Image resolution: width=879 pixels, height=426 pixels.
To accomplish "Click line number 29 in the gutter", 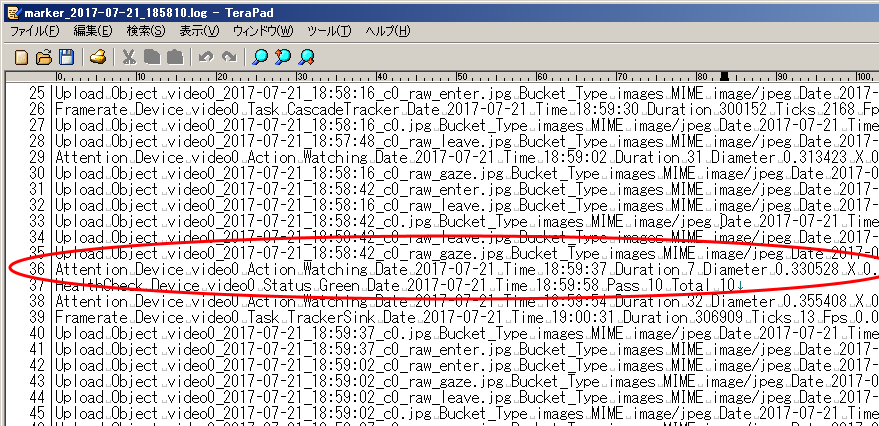I will point(37,158).
